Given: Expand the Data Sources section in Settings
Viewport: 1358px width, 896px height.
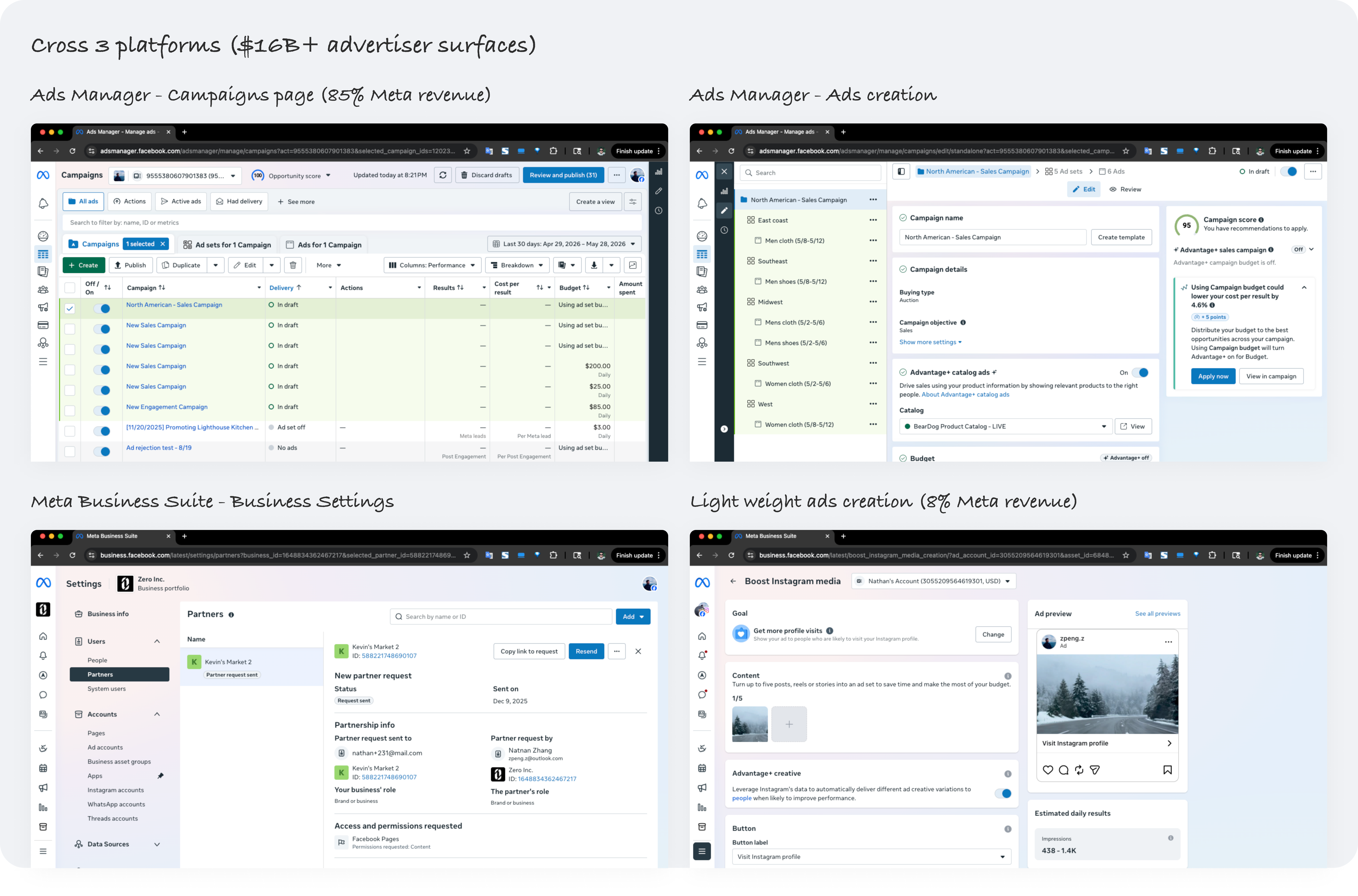Looking at the screenshot, I should pos(157,845).
